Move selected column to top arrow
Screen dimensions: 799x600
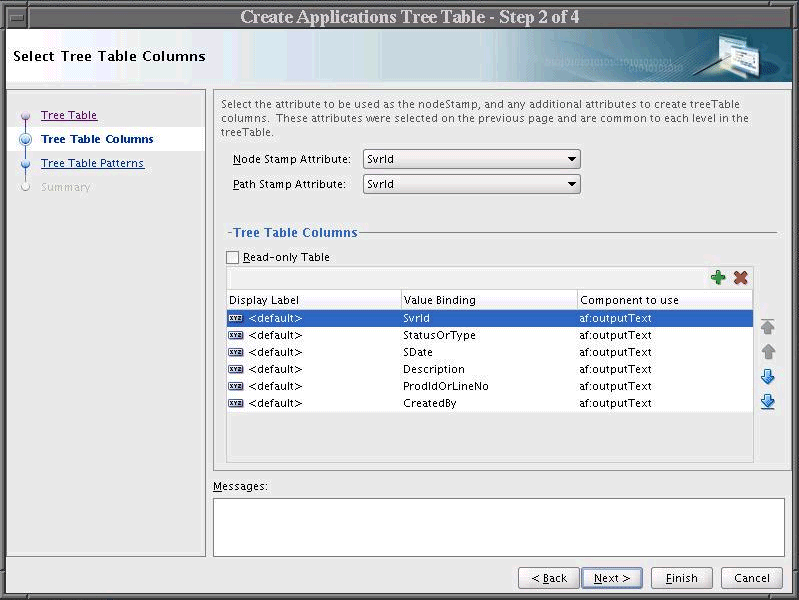coord(767,327)
